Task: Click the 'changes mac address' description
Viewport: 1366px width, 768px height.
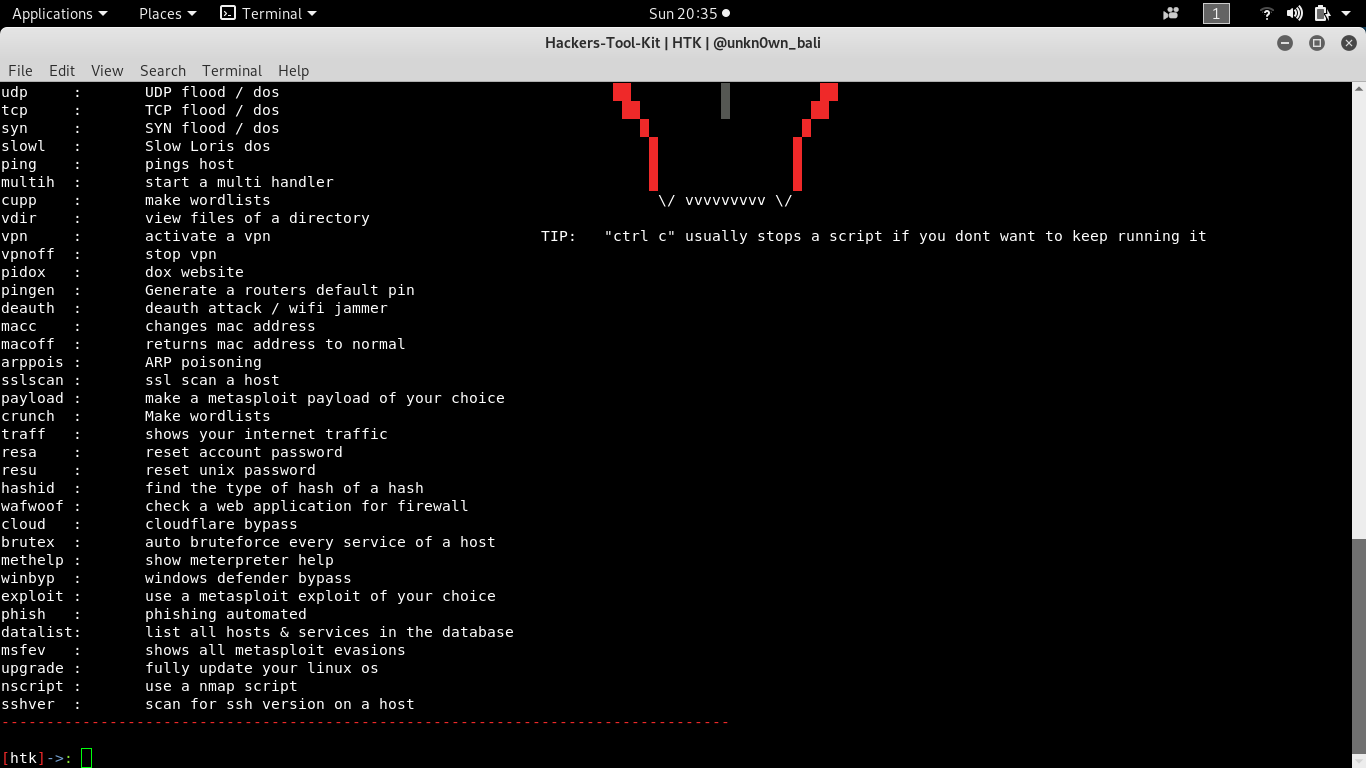Action: pos(230,326)
